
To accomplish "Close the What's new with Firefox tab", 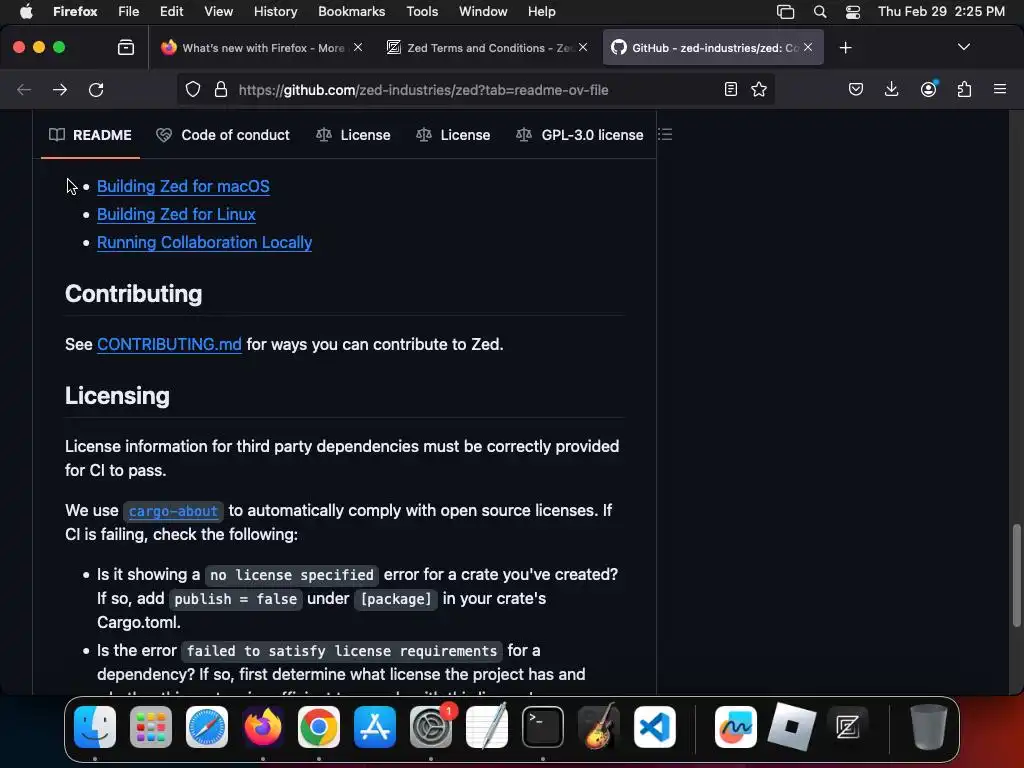I will 358,47.
